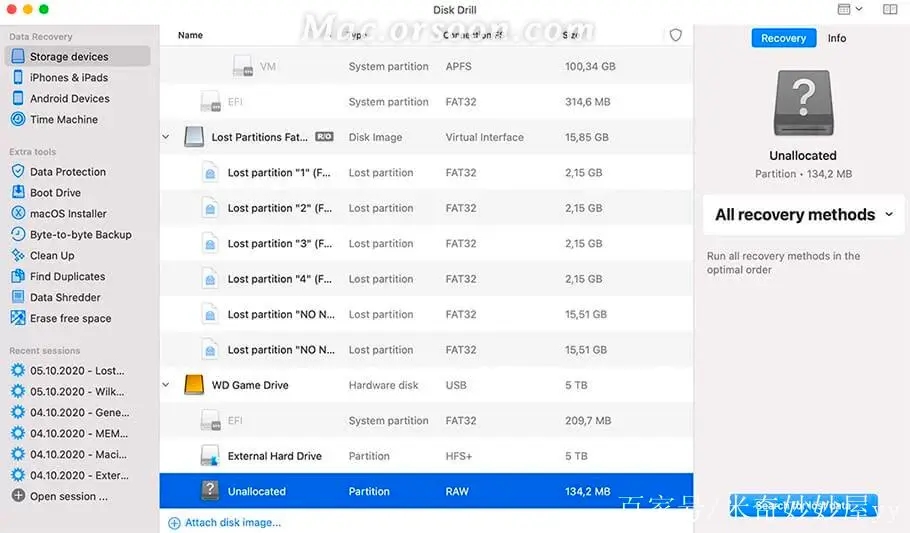
Task: Click the Search for lost data button
Action: [x=803, y=506]
